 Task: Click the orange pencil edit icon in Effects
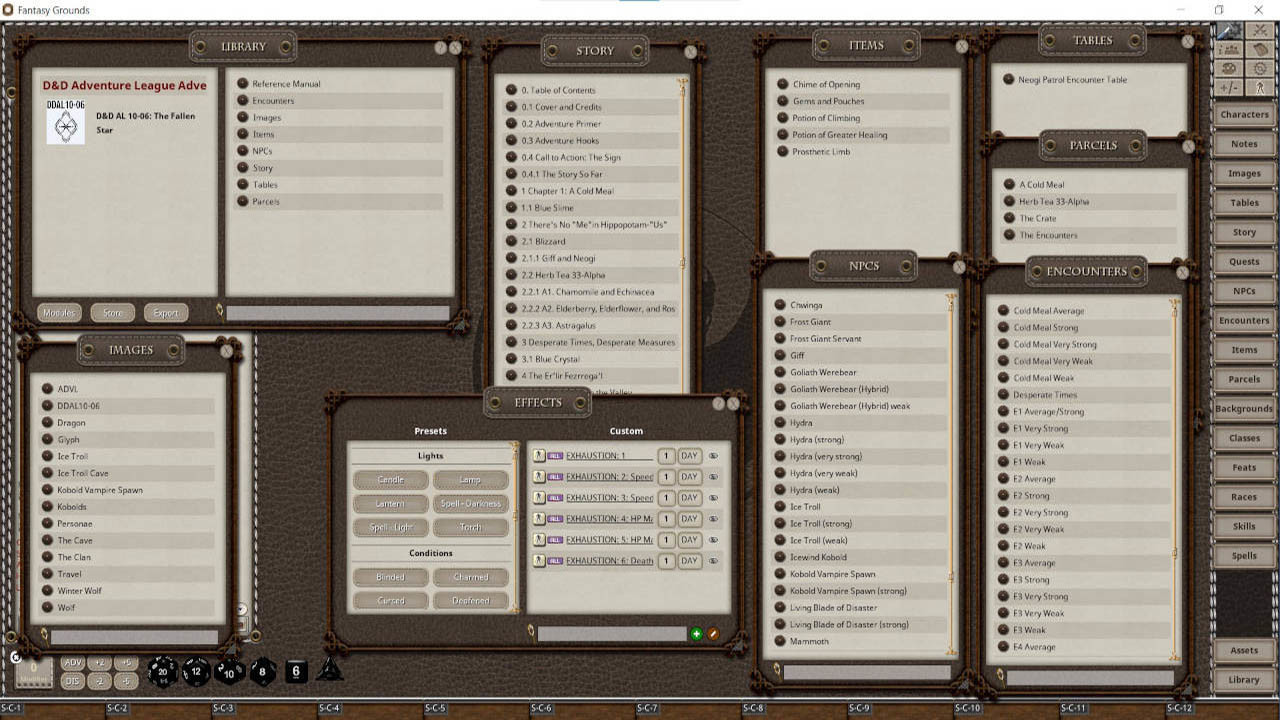pos(714,632)
